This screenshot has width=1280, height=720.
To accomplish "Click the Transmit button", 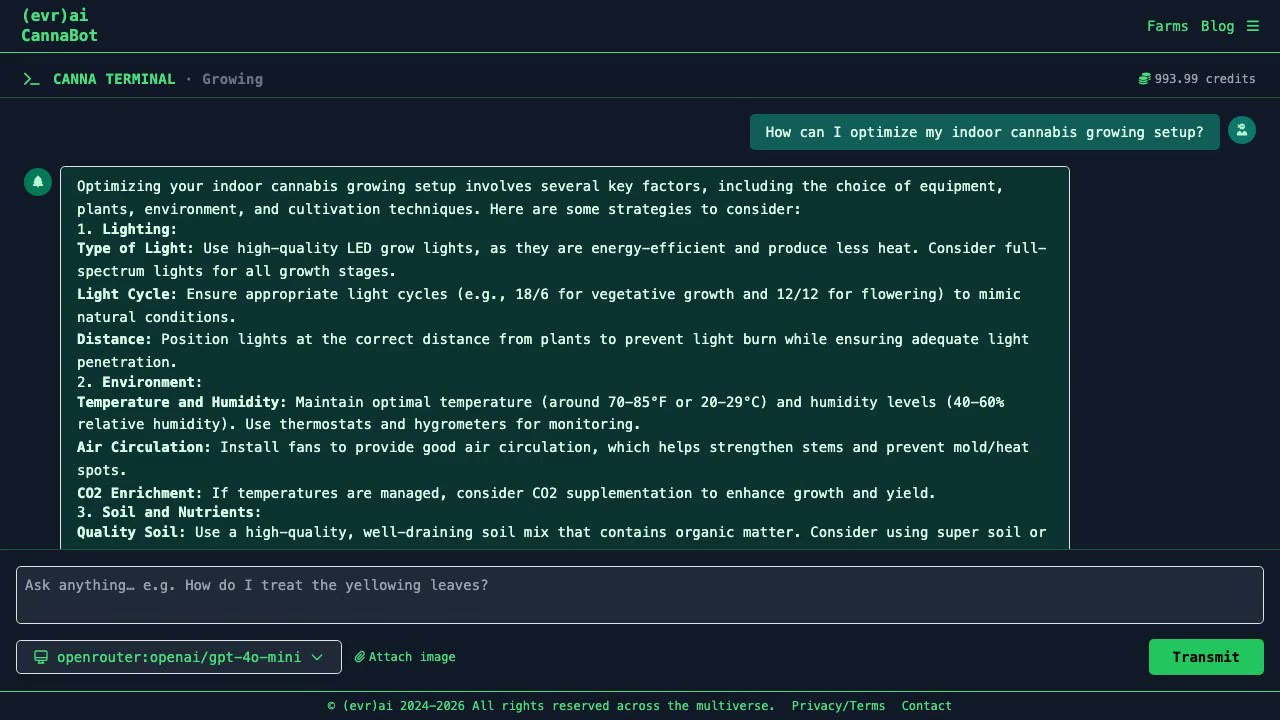I will (1206, 657).
